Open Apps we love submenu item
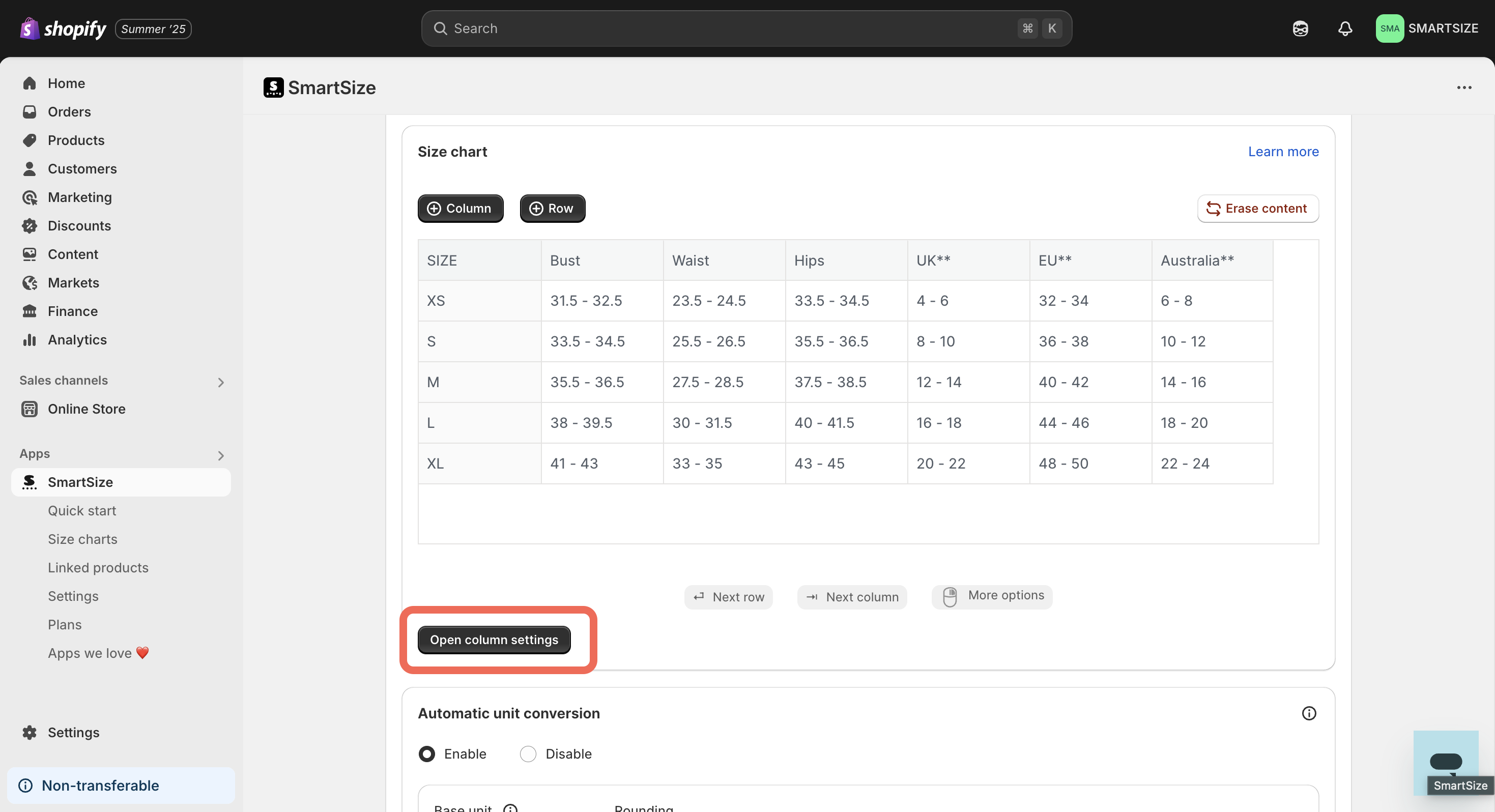 (98, 653)
